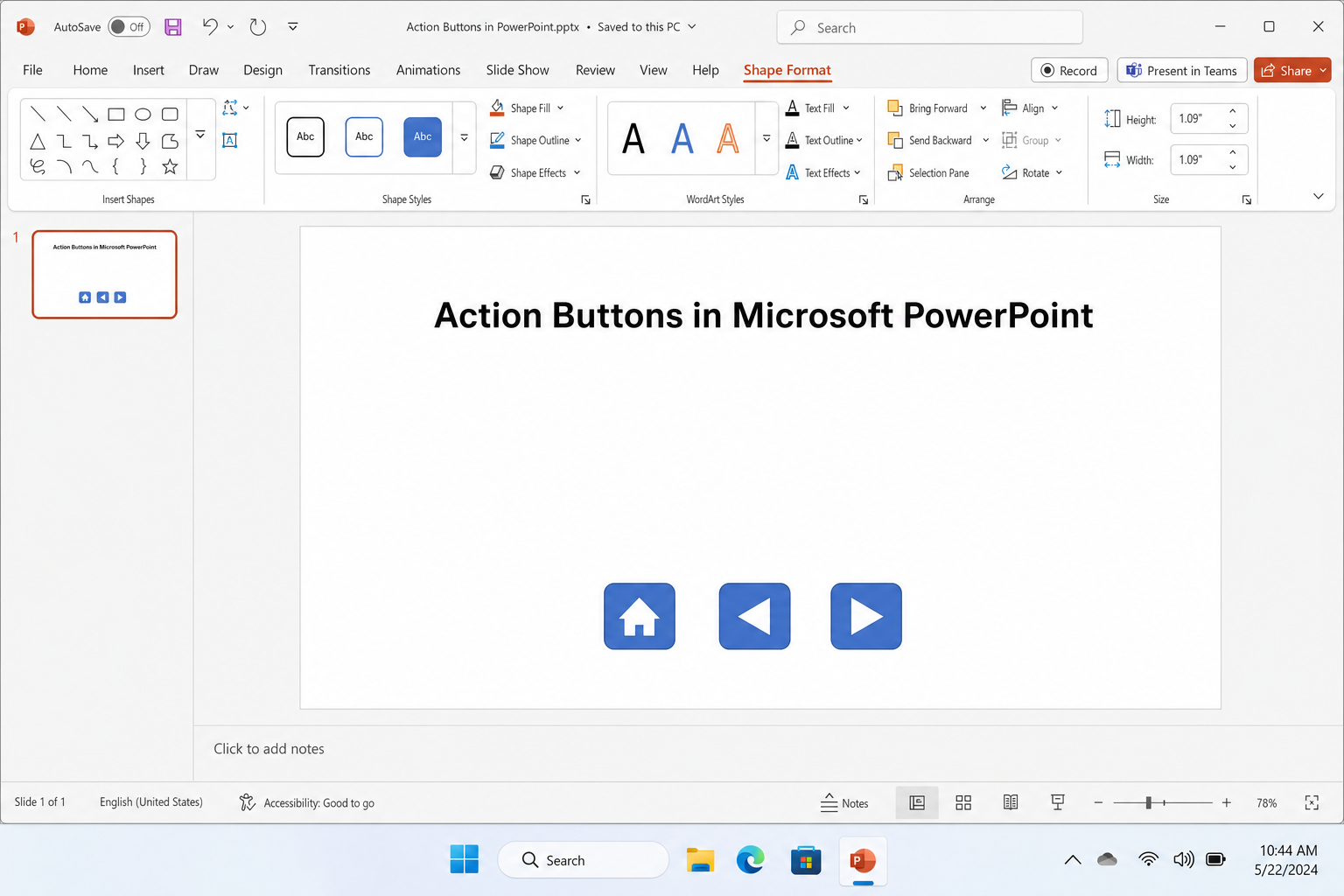
Task: Click the Redo icon
Action: point(257,27)
